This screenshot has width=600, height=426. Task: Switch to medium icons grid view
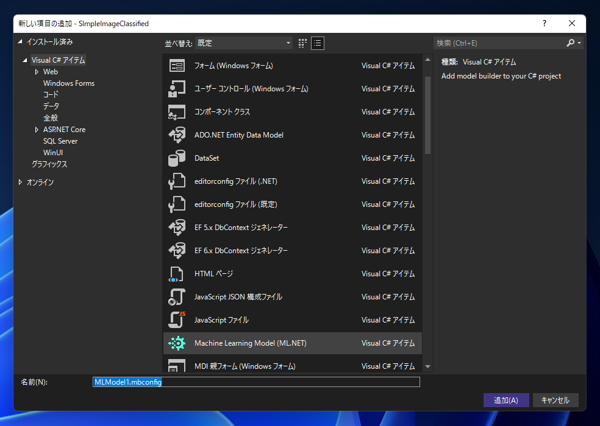tap(302, 43)
